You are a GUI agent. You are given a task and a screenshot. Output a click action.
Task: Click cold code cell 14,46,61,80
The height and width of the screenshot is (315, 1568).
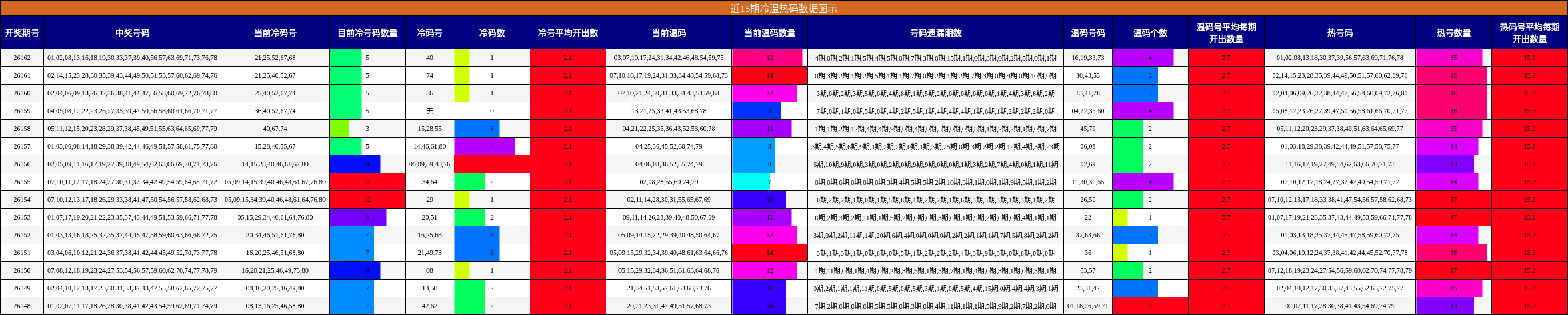coord(430,146)
